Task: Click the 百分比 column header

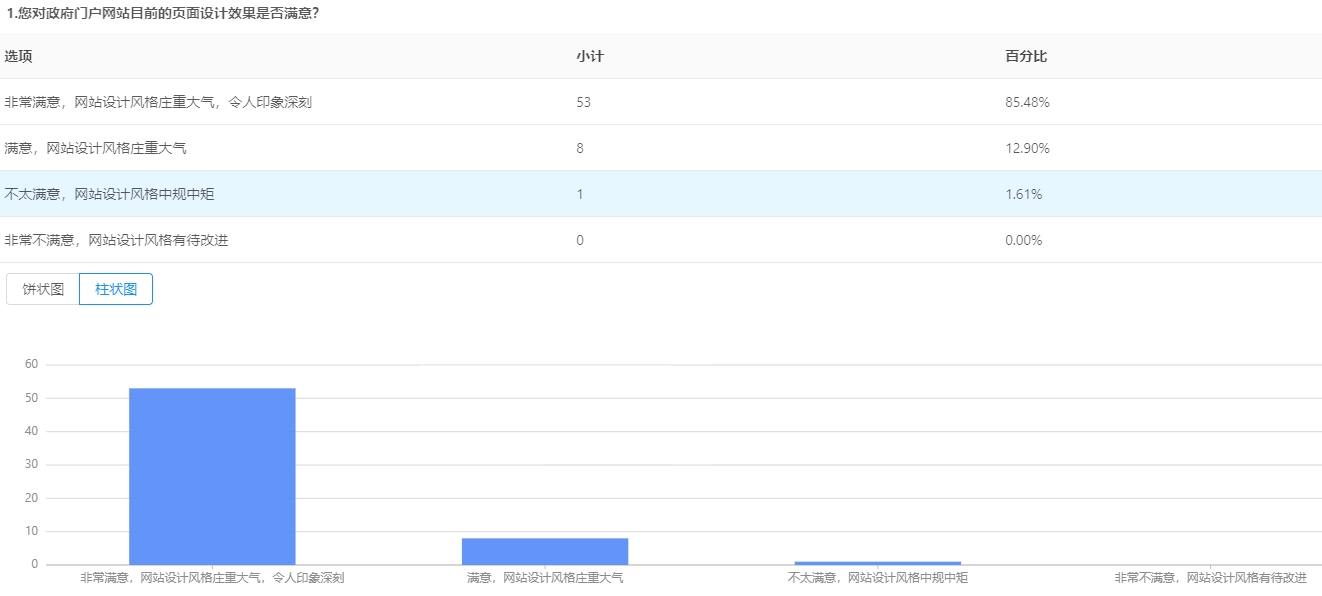Action: click(1025, 56)
